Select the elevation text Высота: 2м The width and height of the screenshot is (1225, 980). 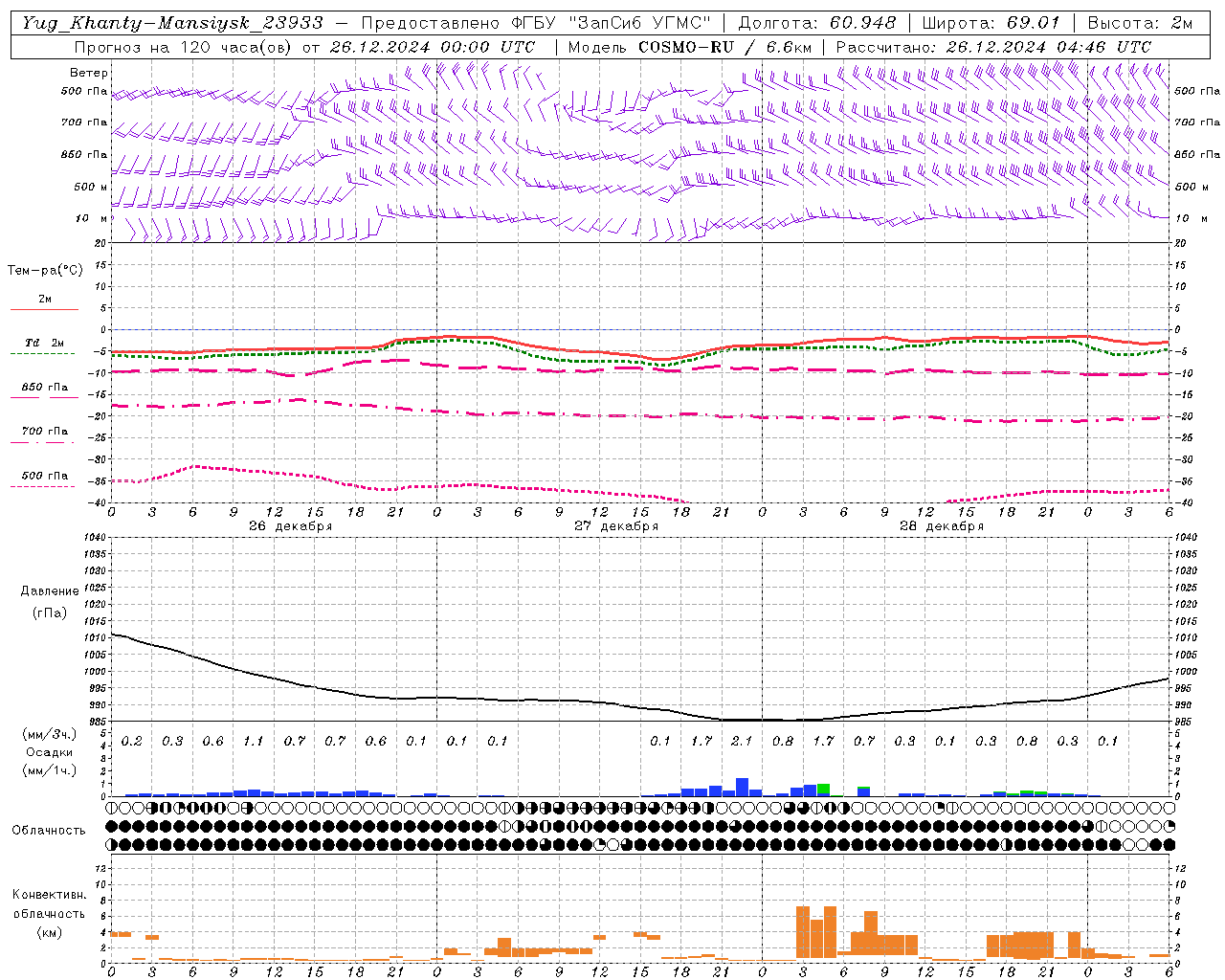[x=1140, y=23]
